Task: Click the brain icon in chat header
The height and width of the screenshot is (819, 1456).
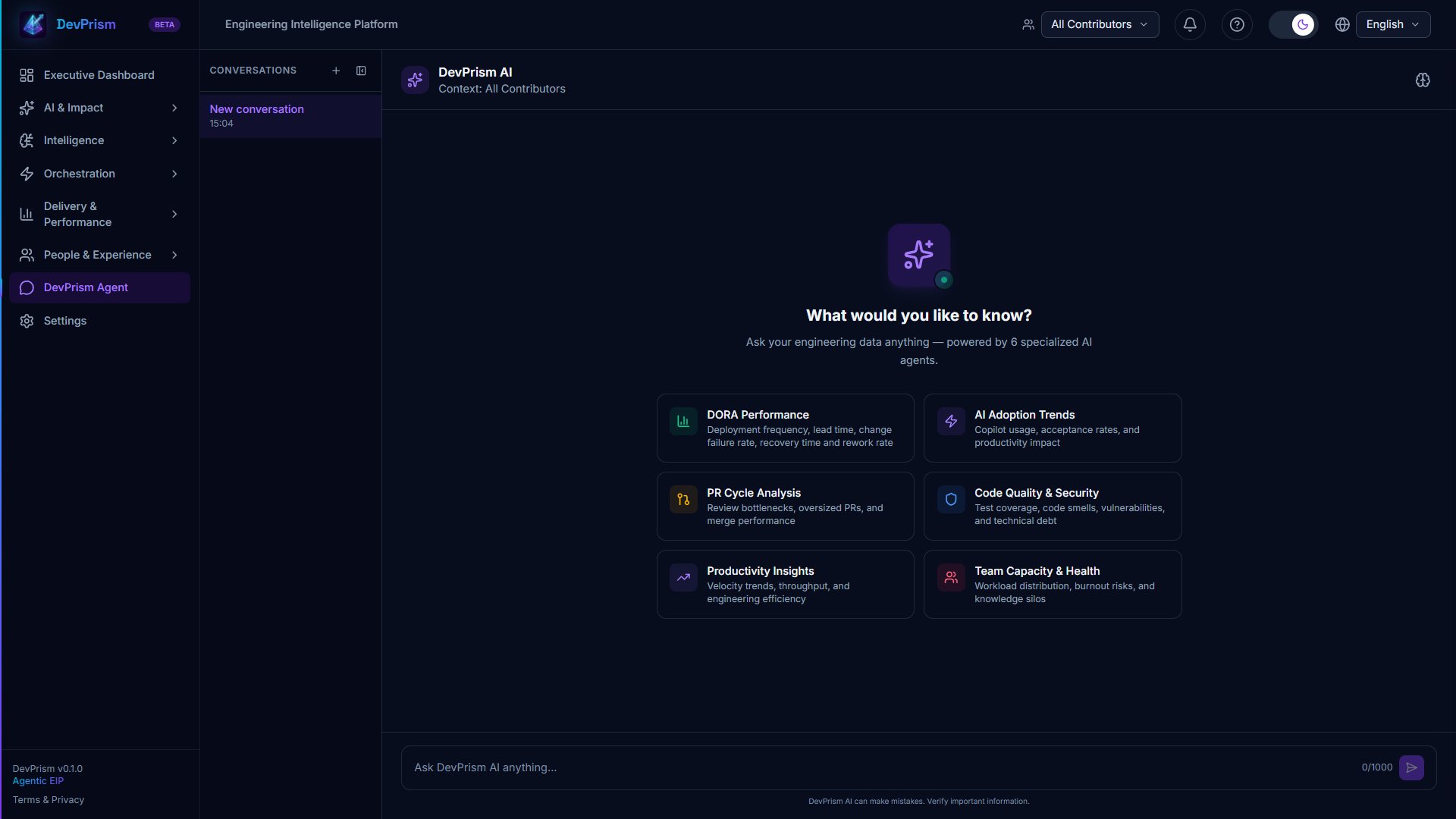Action: (1423, 80)
